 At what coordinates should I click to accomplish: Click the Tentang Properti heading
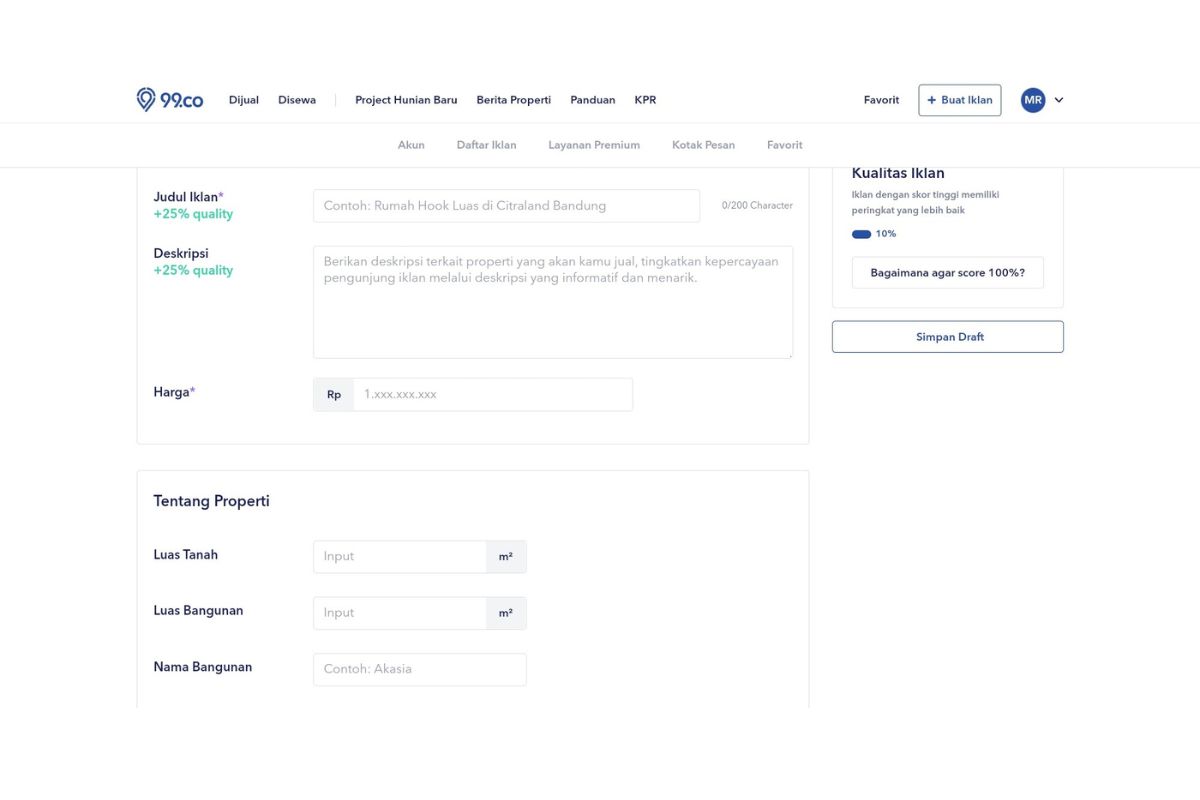point(212,501)
